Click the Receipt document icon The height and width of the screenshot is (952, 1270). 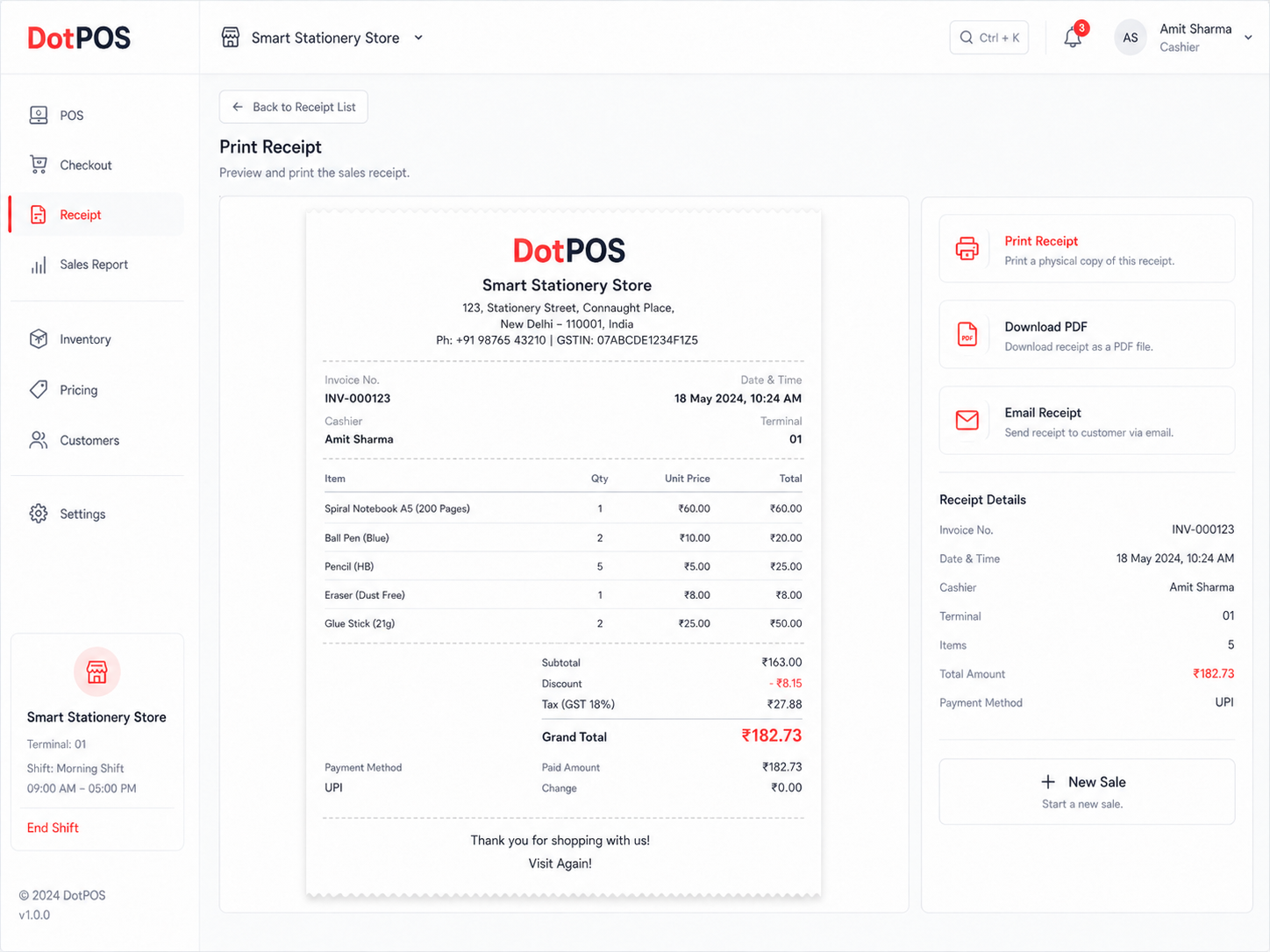coord(39,215)
